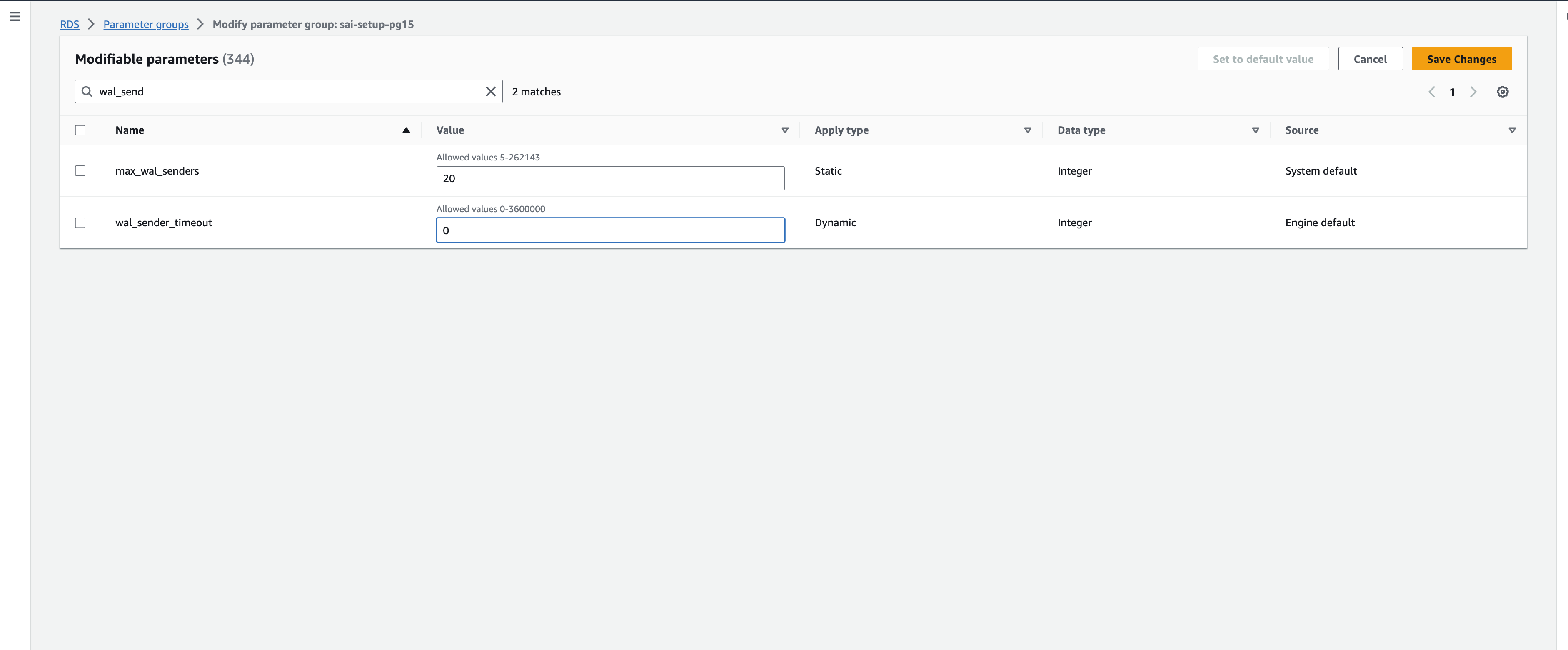Click page number 1 in pagination

pos(1452,92)
